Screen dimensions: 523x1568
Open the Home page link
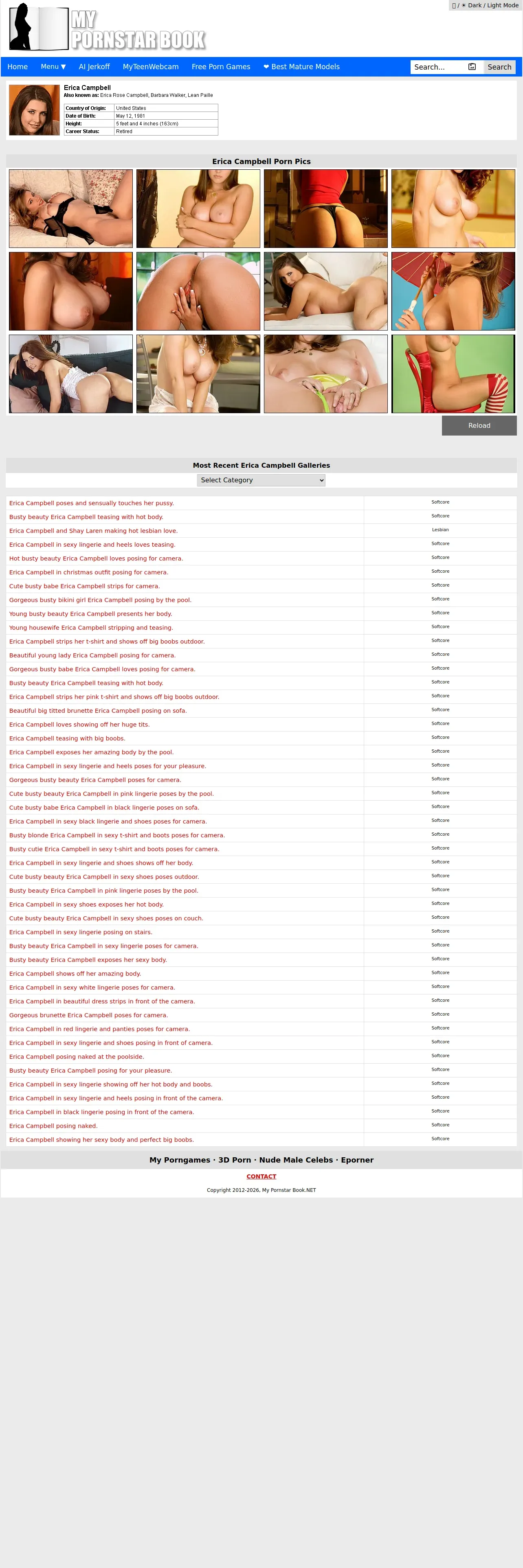18,67
